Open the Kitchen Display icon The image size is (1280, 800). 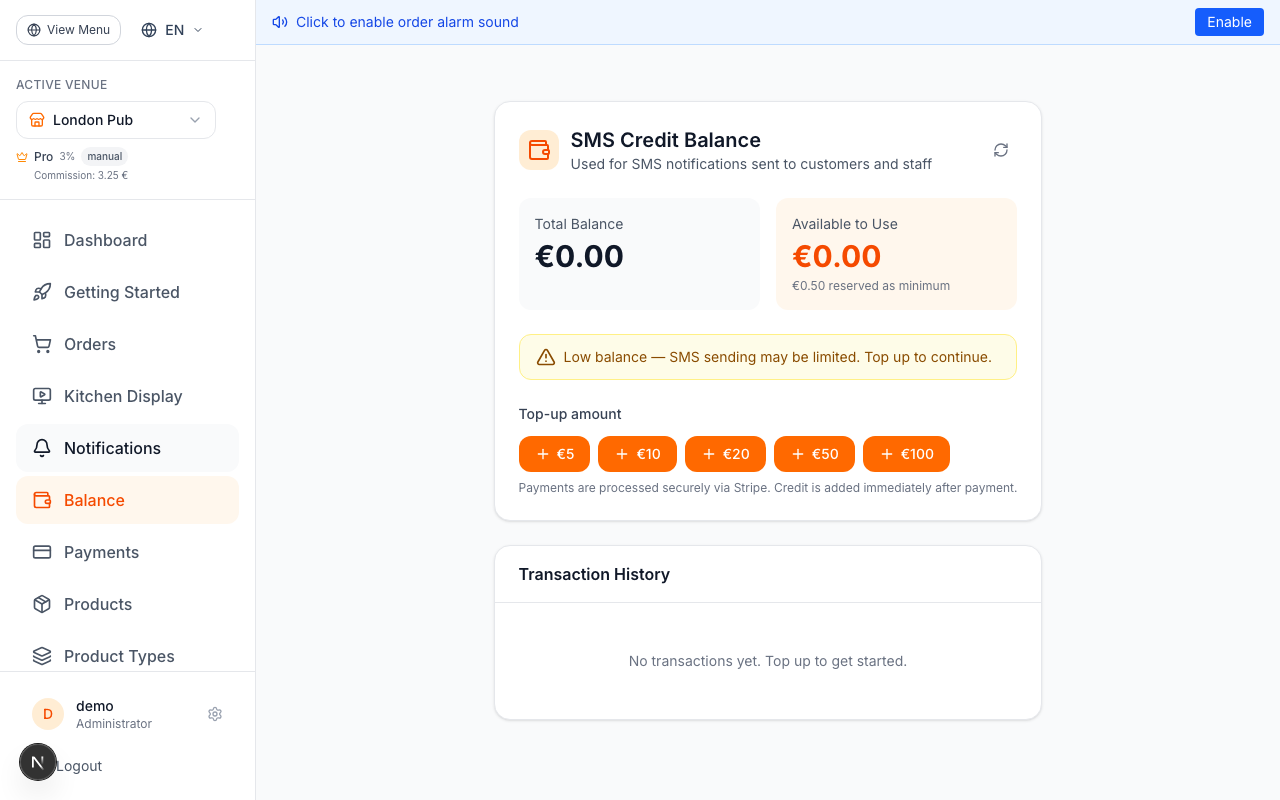[41, 396]
